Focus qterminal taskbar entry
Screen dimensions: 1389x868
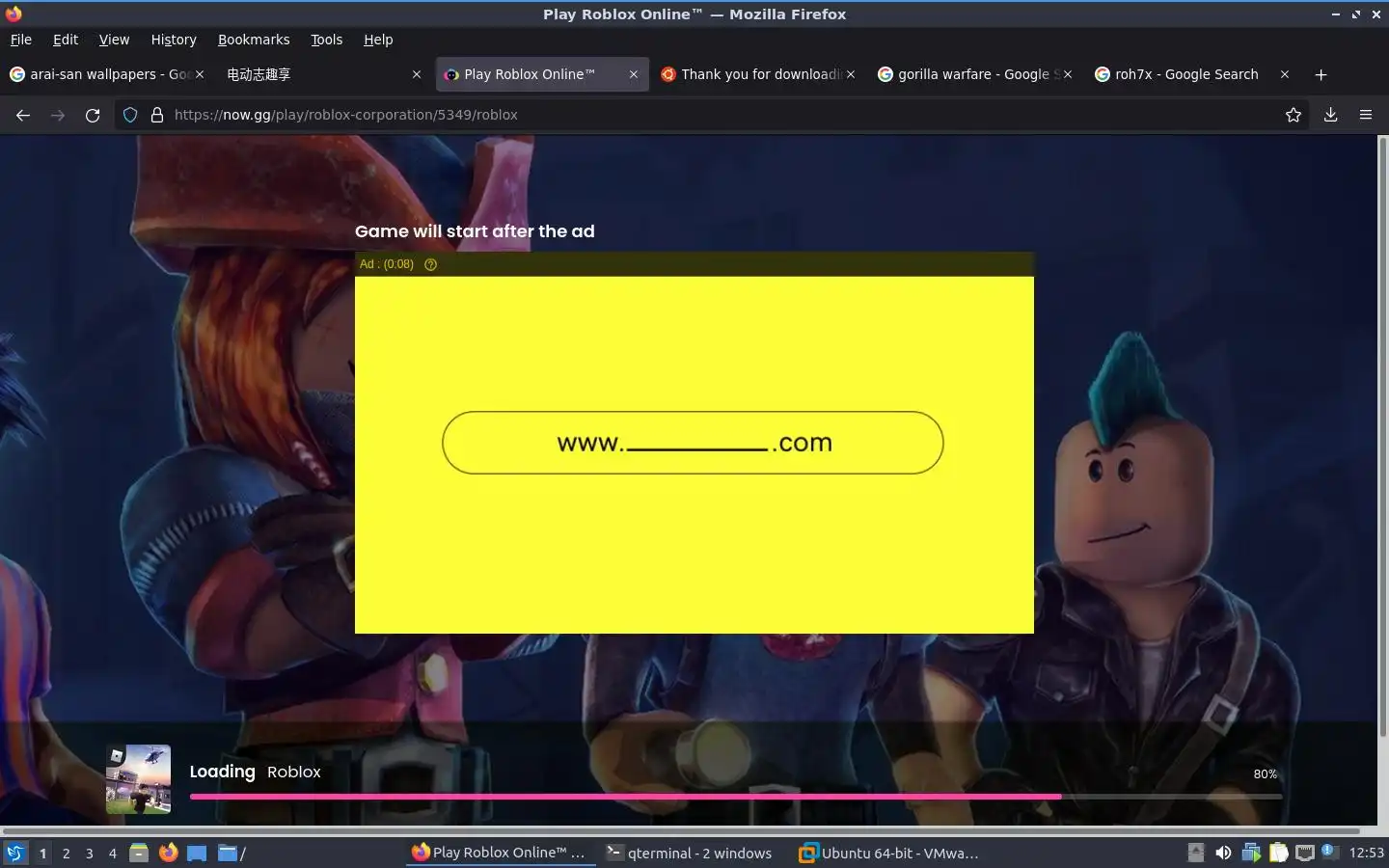[x=691, y=853]
